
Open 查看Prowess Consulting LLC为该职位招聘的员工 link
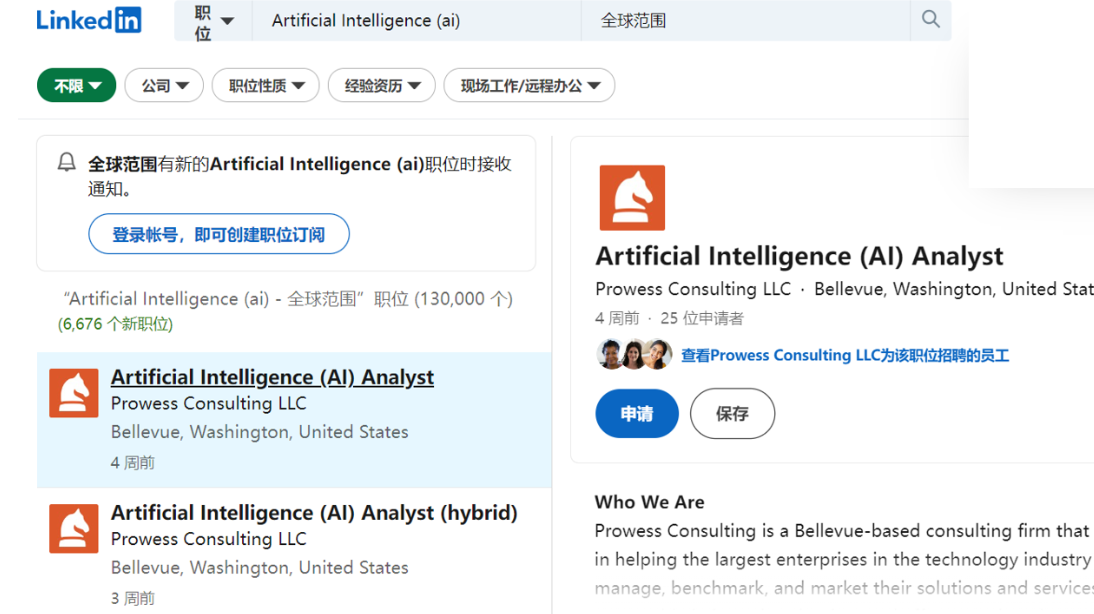(845, 355)
